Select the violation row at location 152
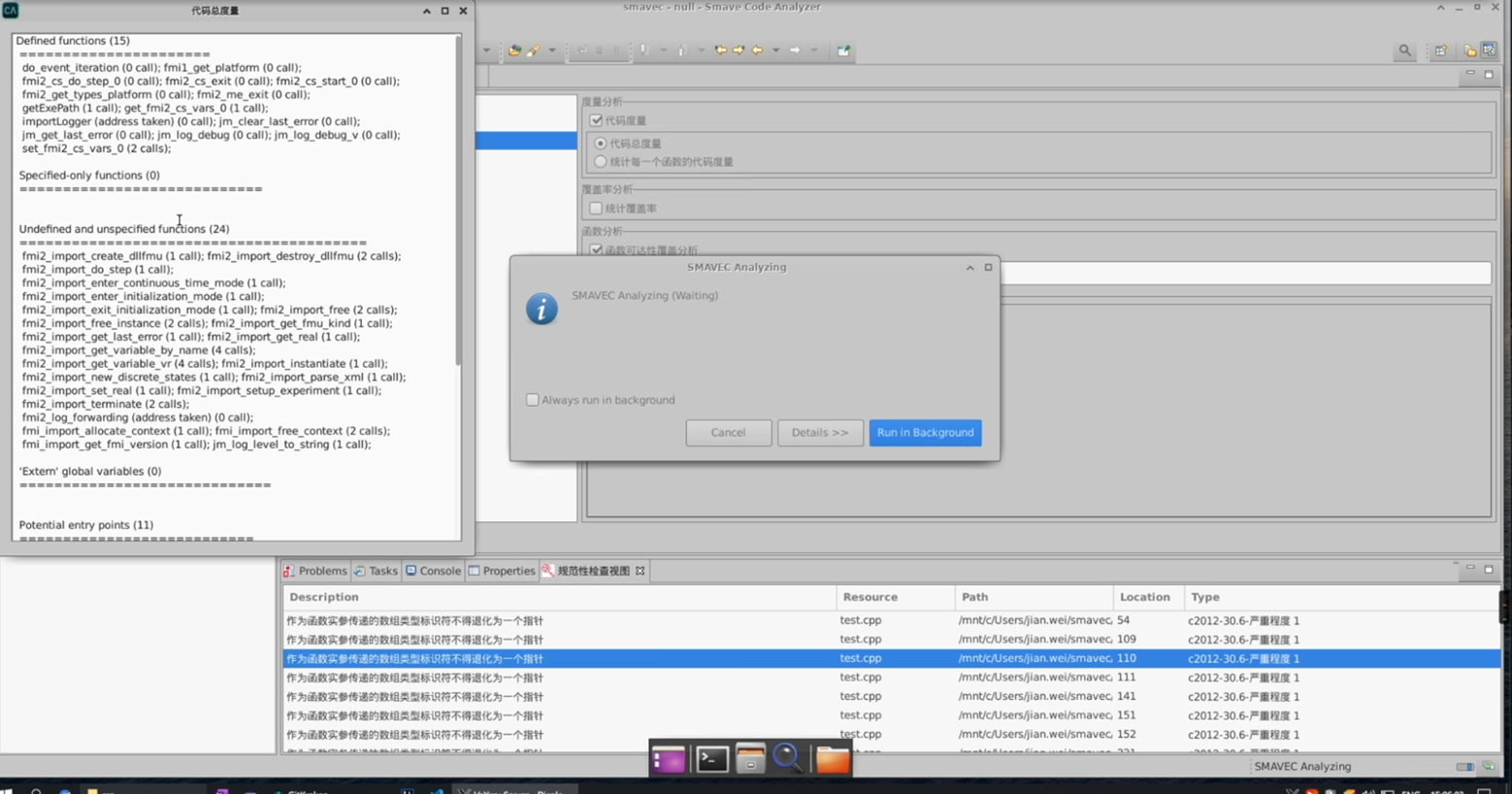 [x=891, y=735]
